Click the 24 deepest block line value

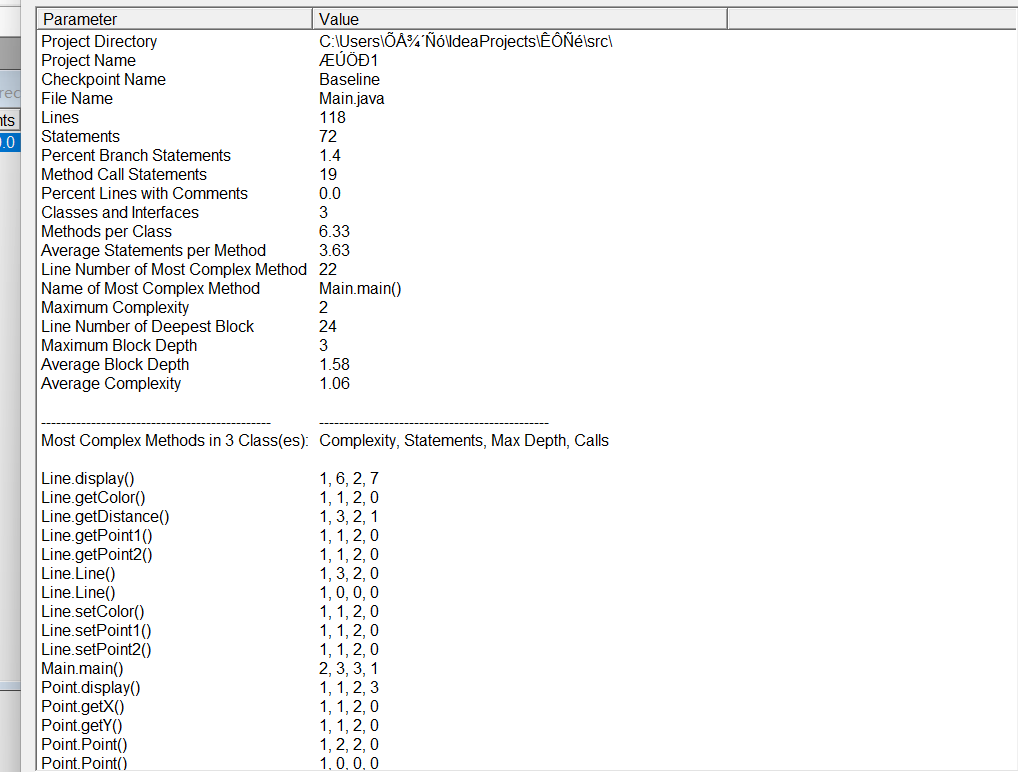pos(328,326)
